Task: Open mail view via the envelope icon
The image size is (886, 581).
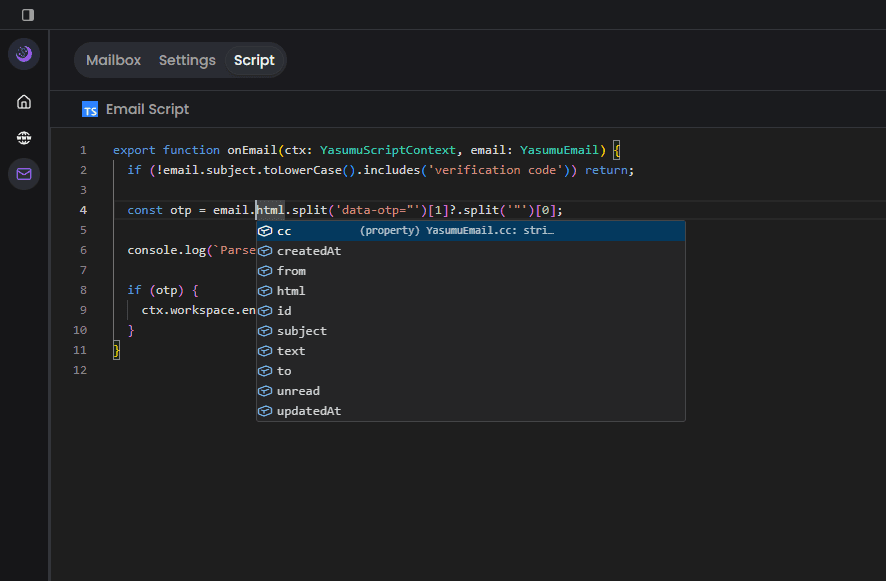Action: [23, 173]
